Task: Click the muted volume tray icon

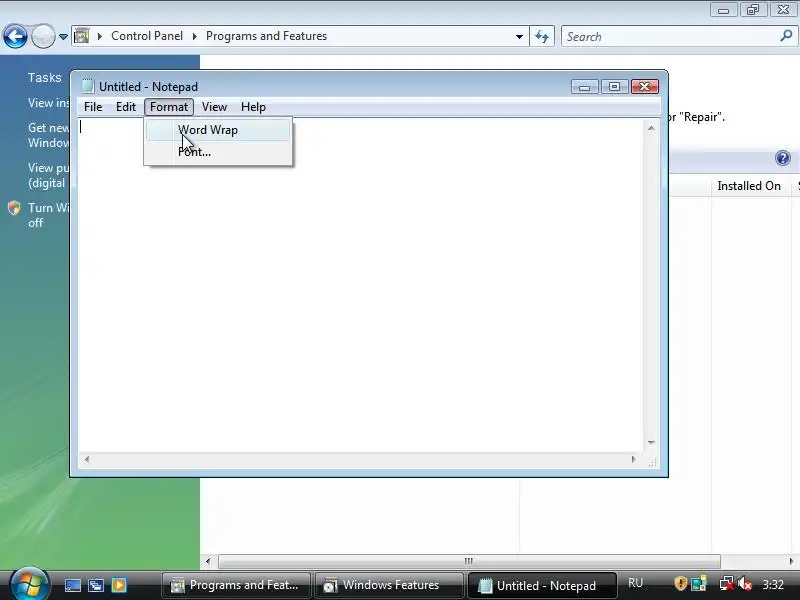Action: (x=745, y=583)
